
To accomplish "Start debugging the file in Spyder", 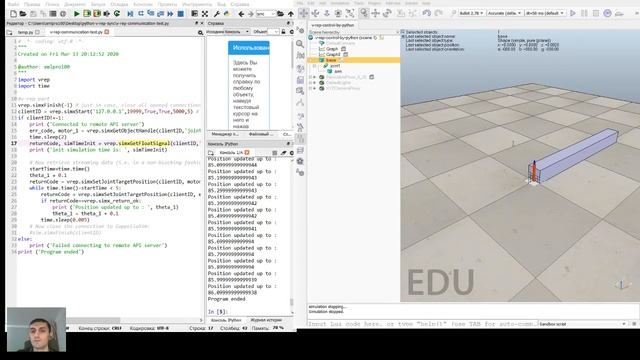I will [130, 14].
